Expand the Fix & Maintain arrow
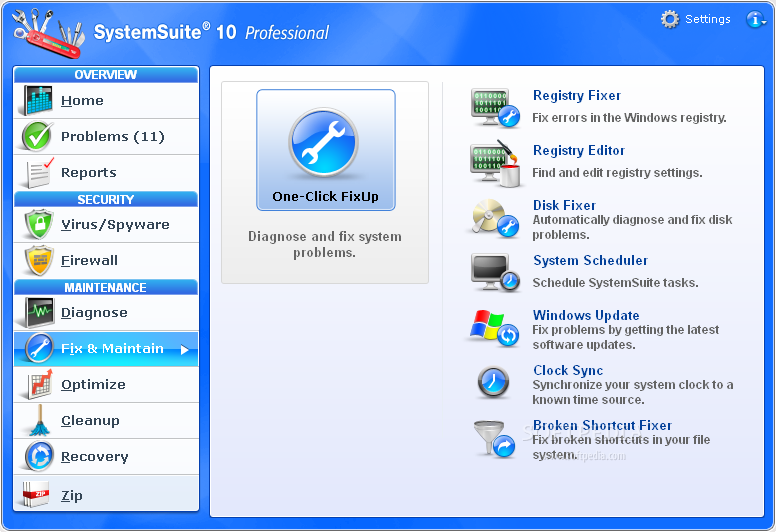This screenshot has width=776, height=532. point(185,350)
